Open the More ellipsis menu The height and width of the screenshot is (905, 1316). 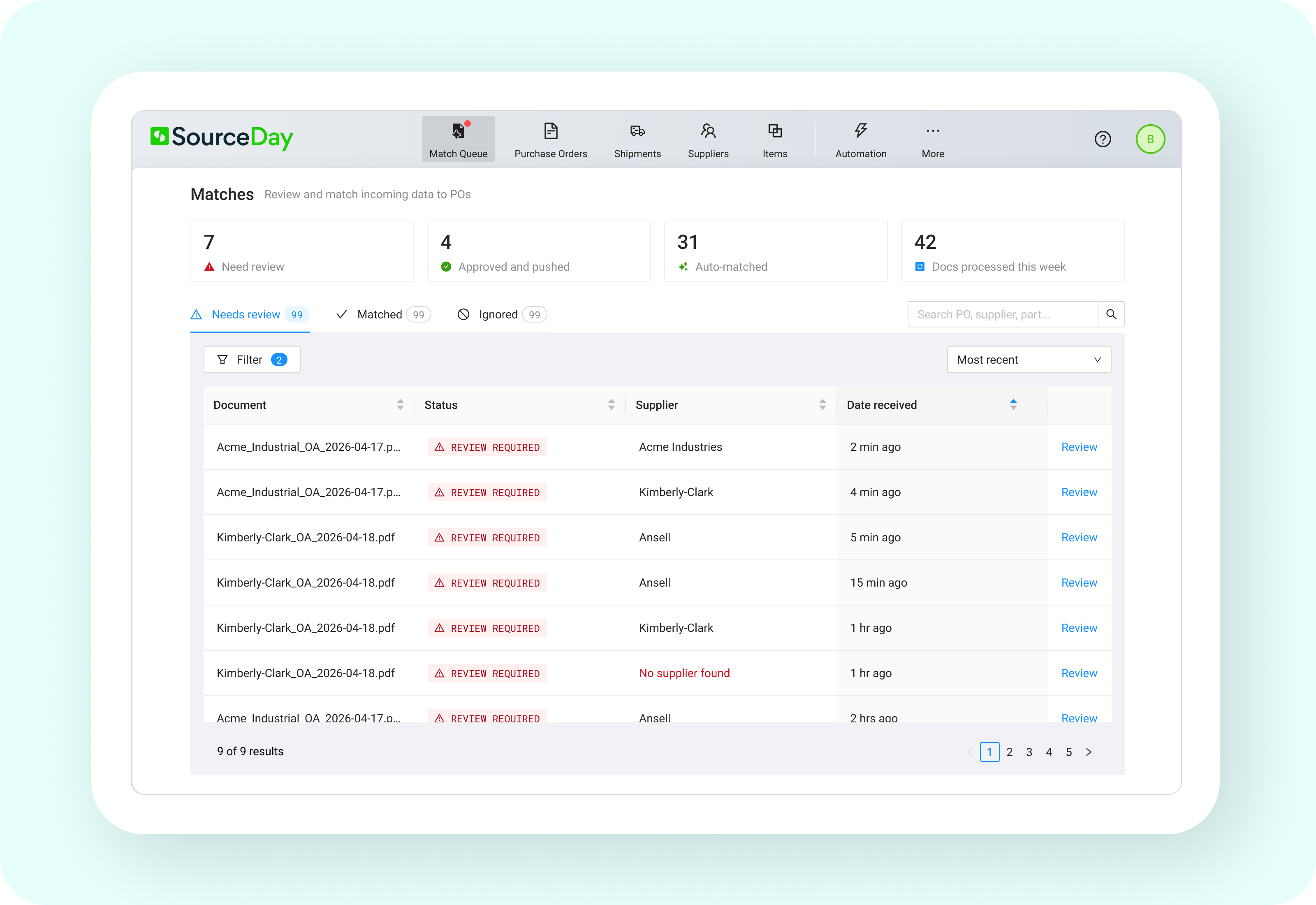click(x=933, y=139)
